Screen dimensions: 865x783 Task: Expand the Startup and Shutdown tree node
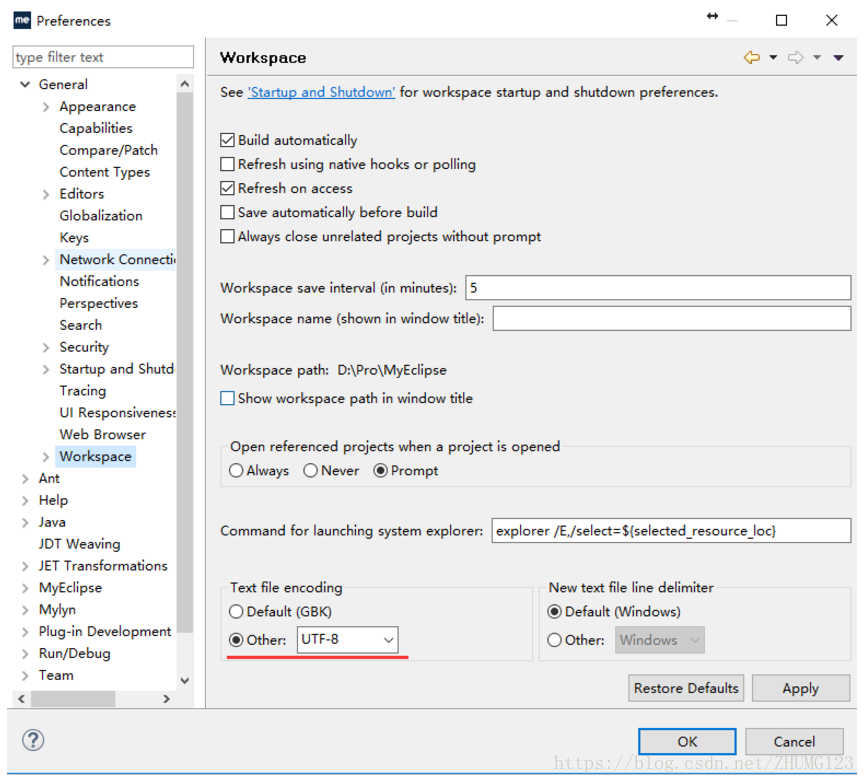click(x=46, y=369)
